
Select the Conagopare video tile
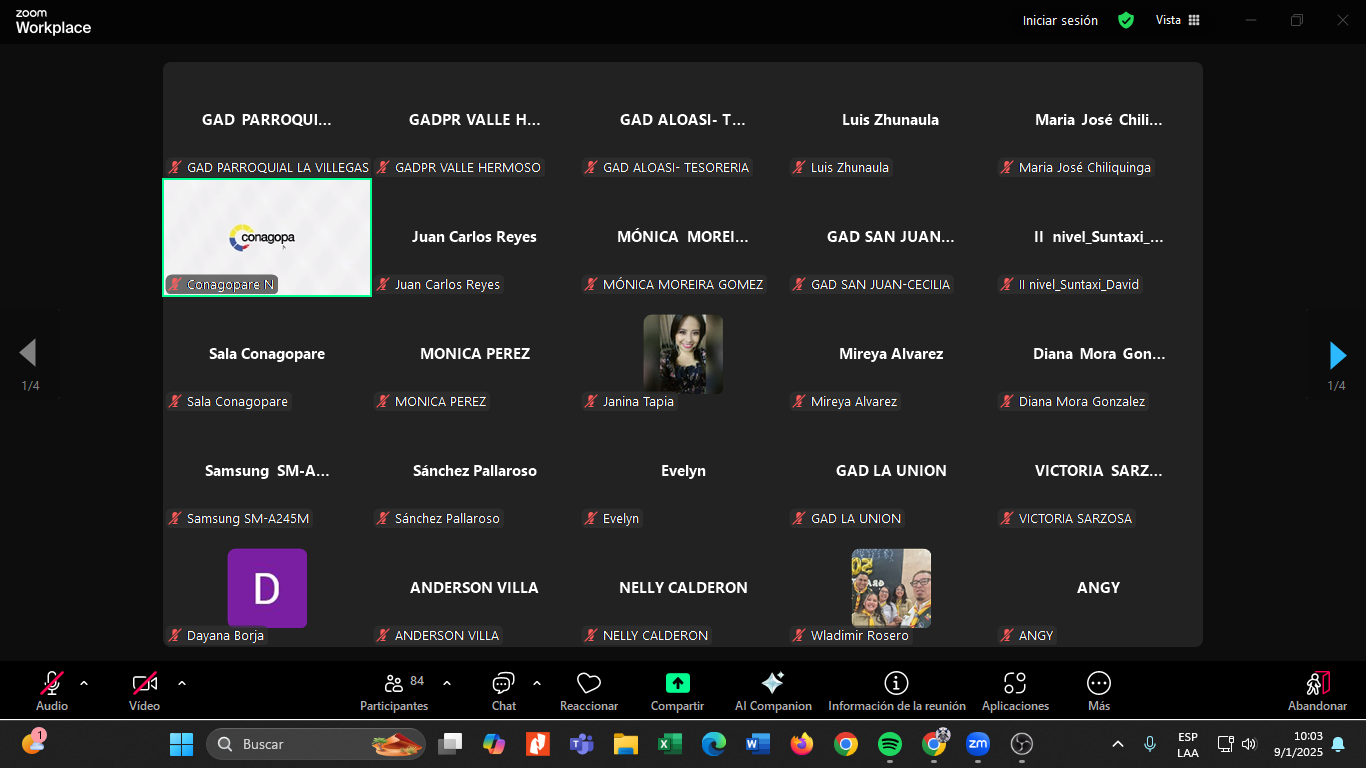[267, 237]
